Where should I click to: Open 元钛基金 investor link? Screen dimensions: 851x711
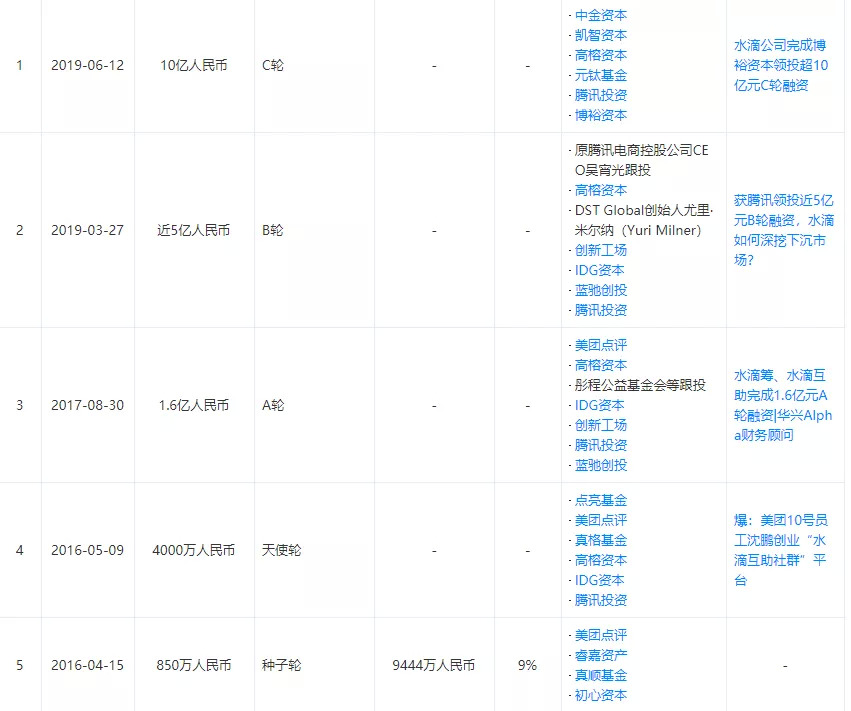[601, 75]
